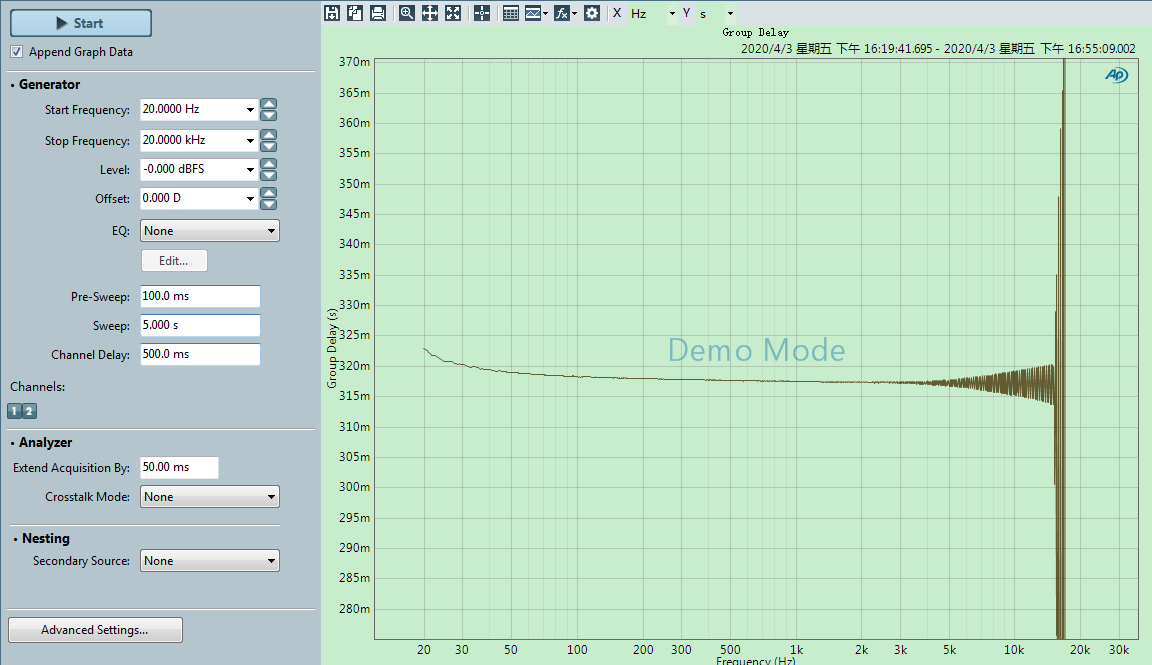Open the graph view icon's dropdown arrow
This screenshot has width=1152, height=665.
pos(545,13)
